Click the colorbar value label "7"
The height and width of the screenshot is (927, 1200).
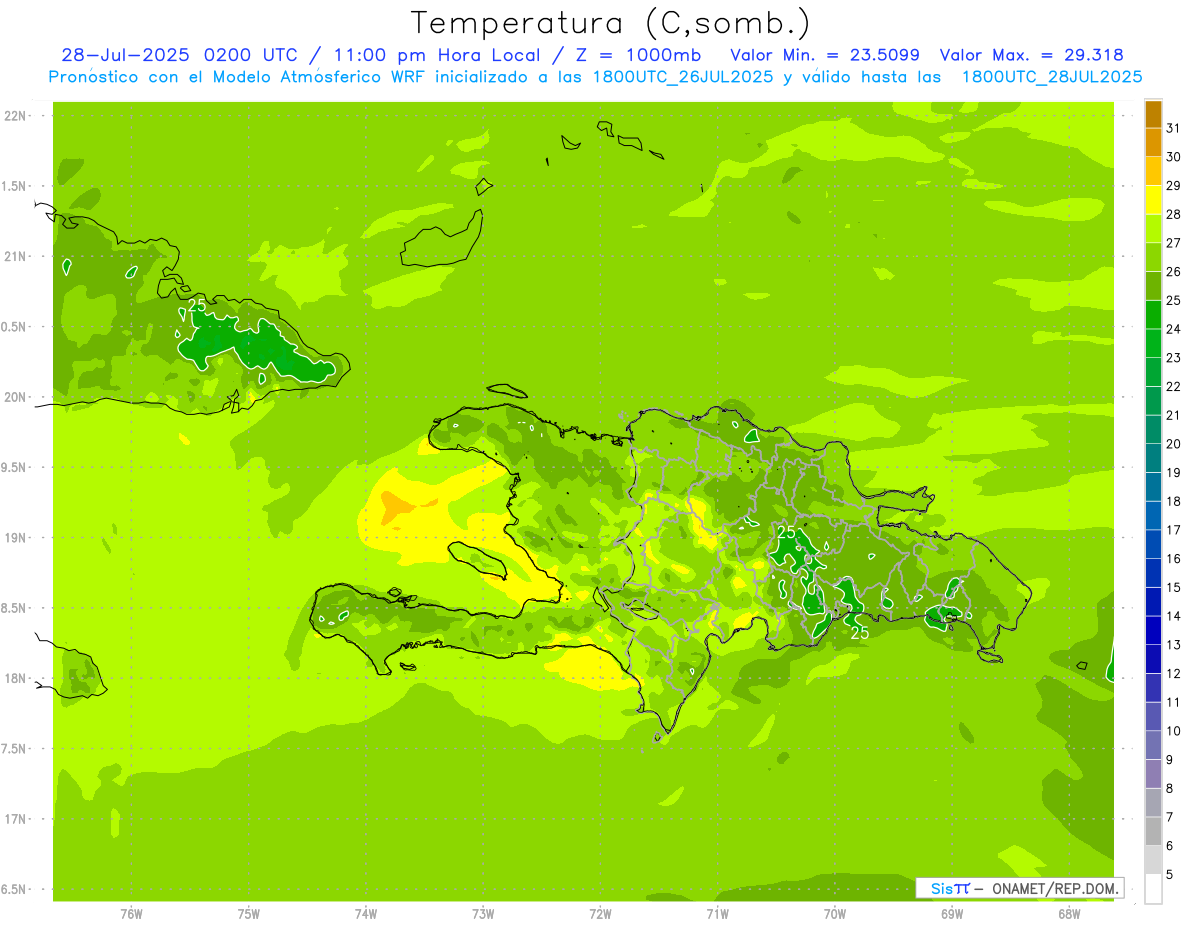point(1170,817)
